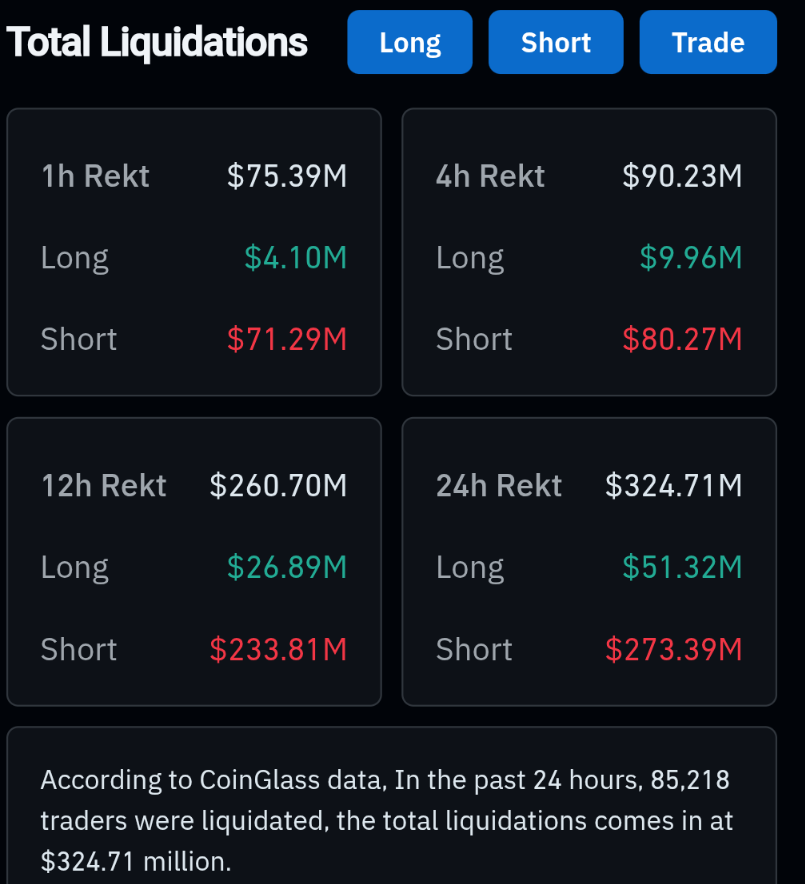This screenshot has height=884, width=805.
Task: Select the 24h Rekt label
Action: pos(499,486)
